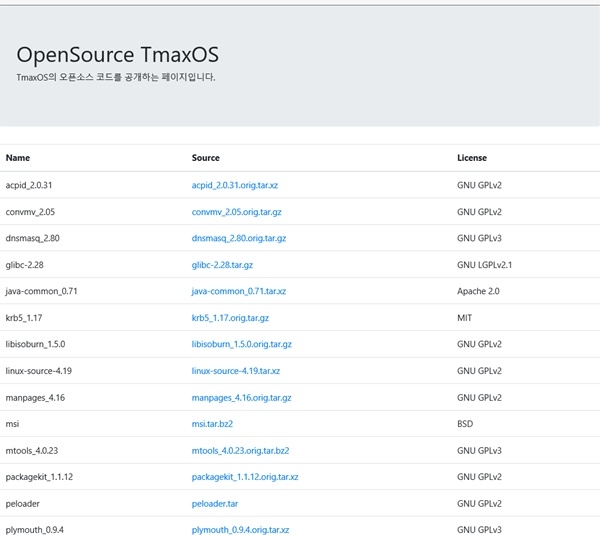Open libisoburn_1.5.0.orig.tar.gz source link

pyautogui.click(x=241, y=344)
